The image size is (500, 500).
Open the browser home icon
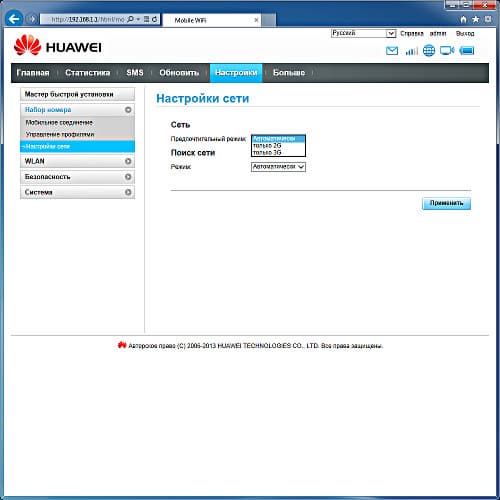(x=463, y=19)
